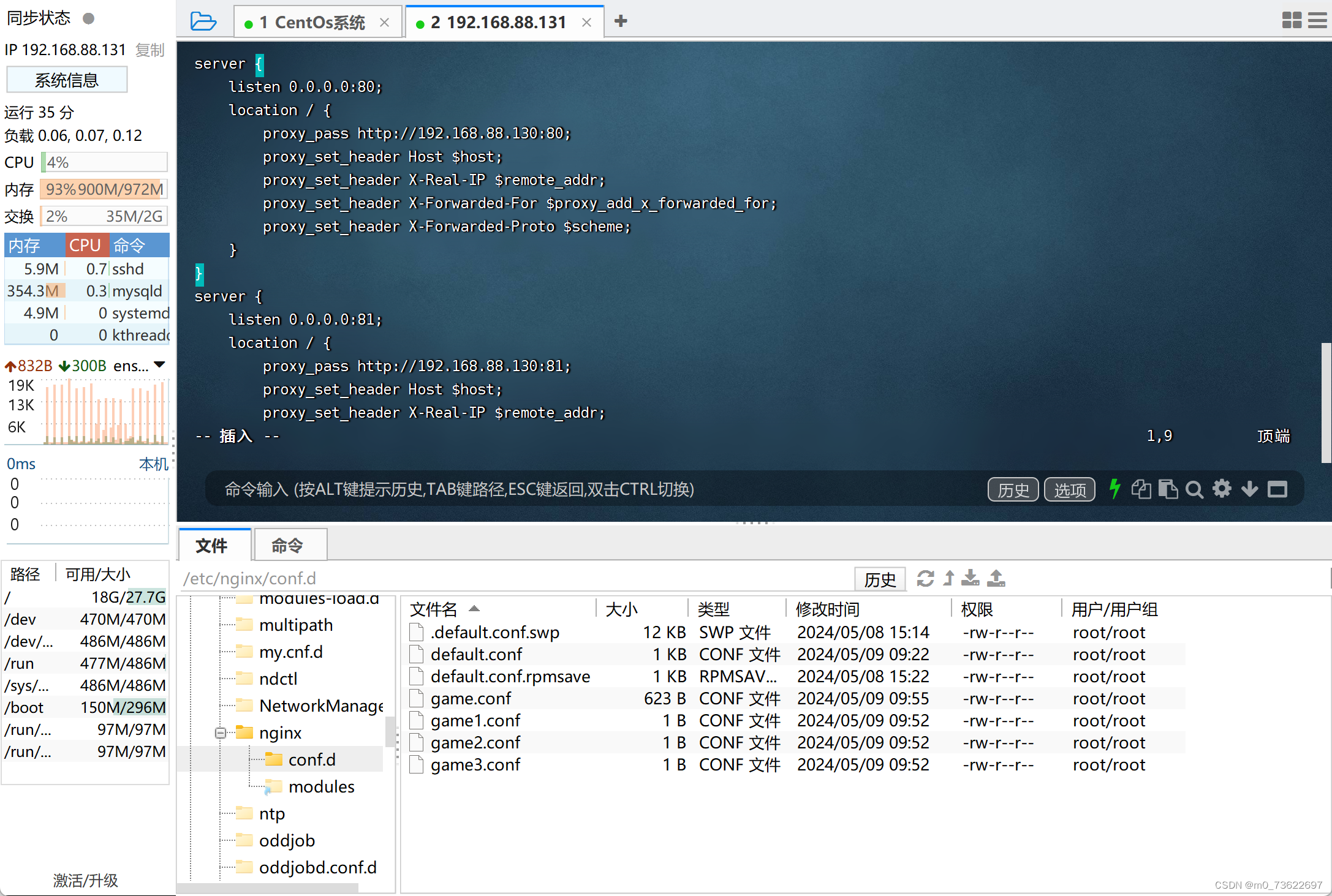Viewport: 1332px width, 896px height.
Task: Select the ntp folder
Action: point(260,813)
